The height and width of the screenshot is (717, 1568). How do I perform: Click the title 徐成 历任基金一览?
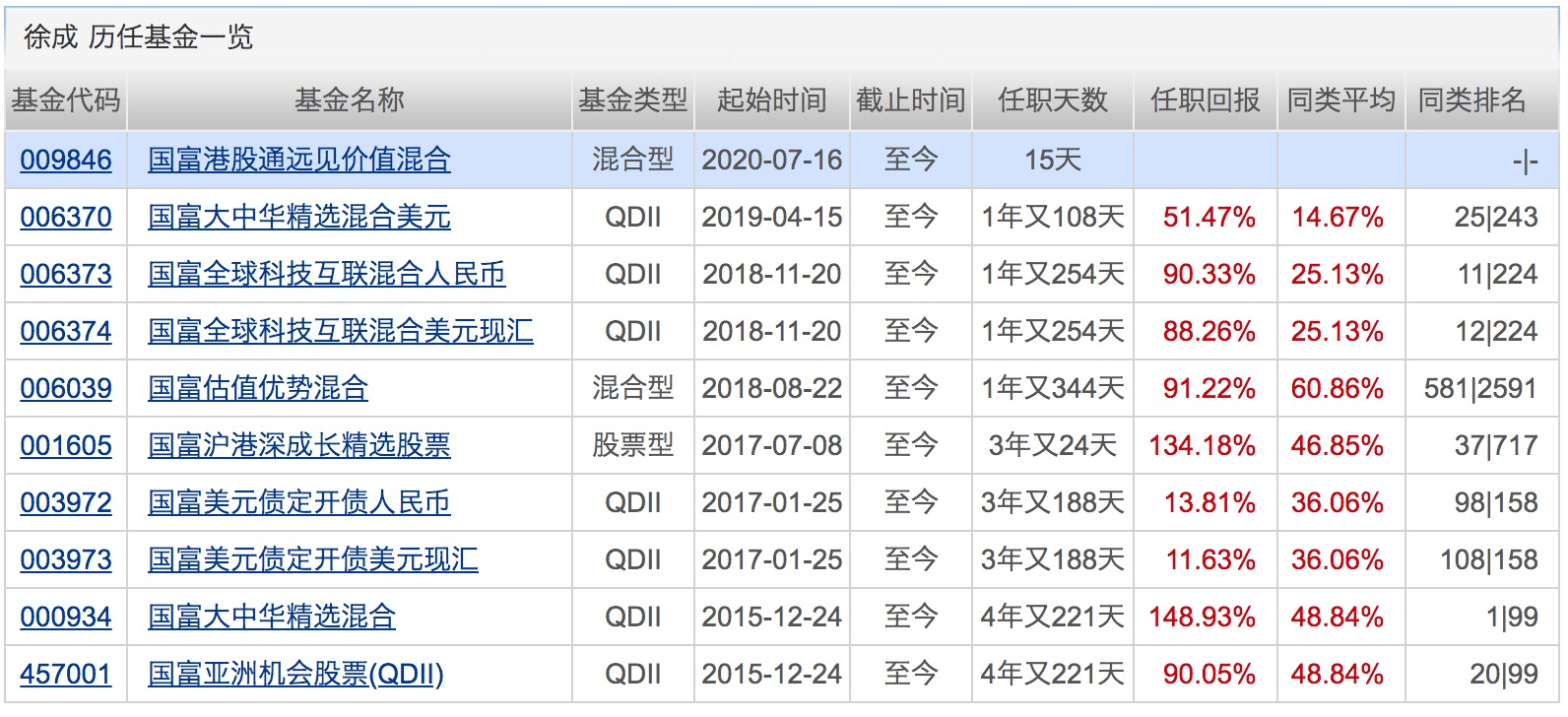(139, 37)
